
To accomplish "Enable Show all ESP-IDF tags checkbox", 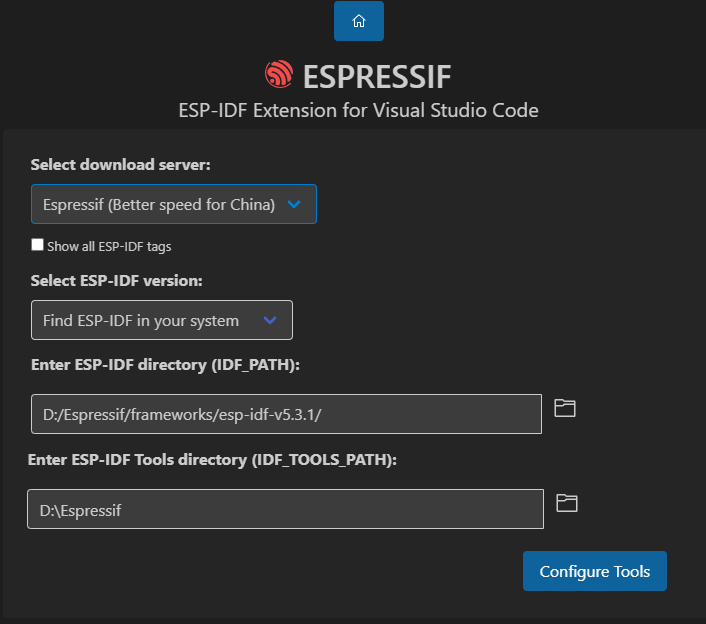I will [38, 245].
